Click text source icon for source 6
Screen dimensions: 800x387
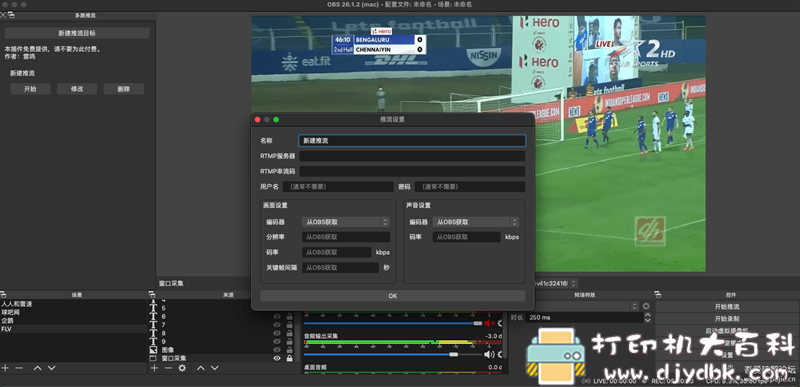pyautogui.click(x=153, y=317)
